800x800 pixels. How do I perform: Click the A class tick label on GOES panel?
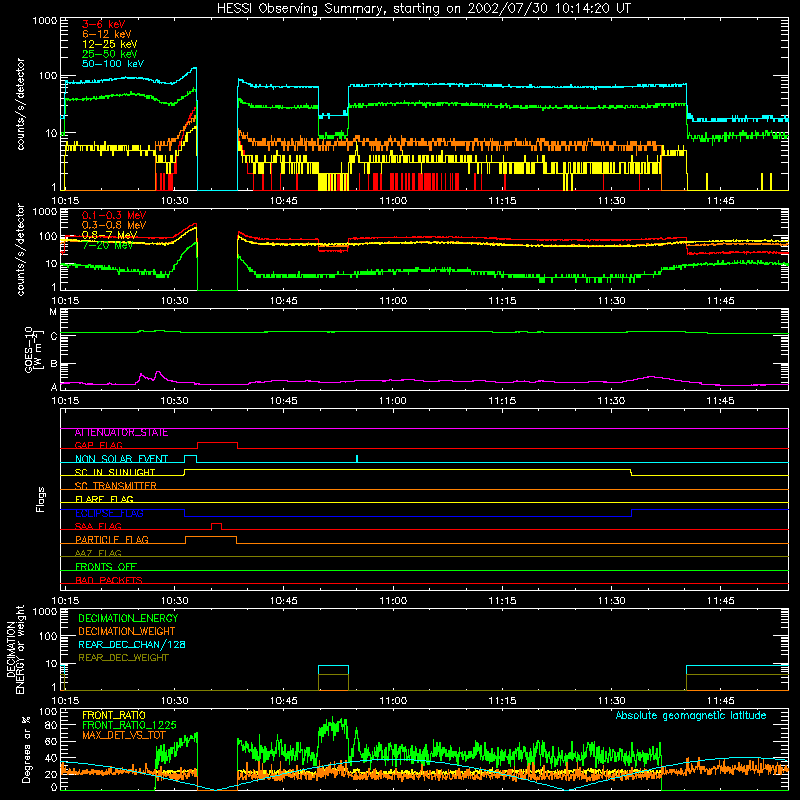tap(54, 387)
